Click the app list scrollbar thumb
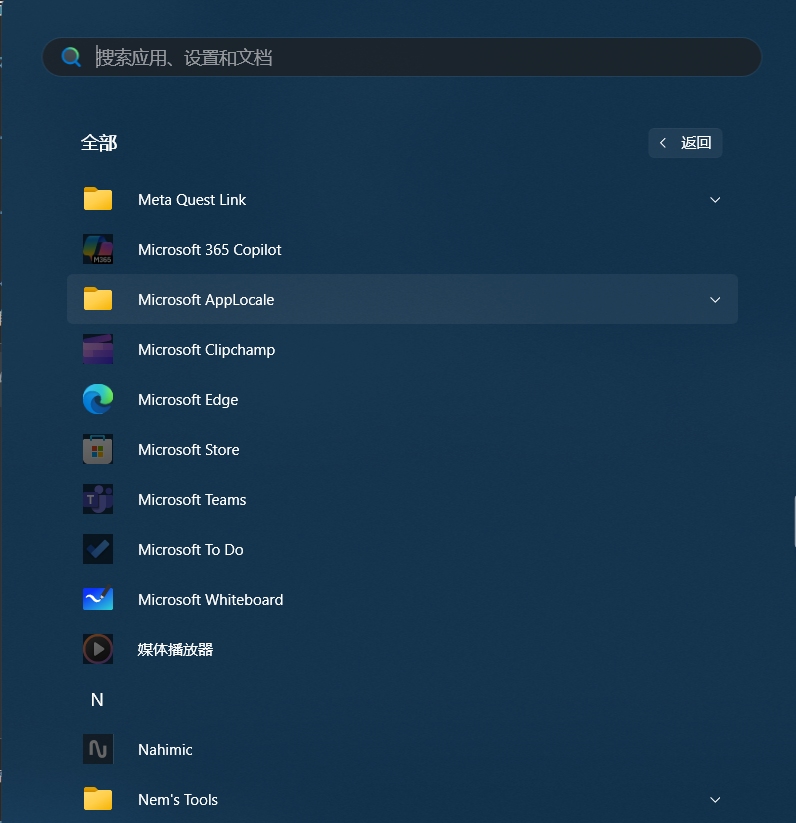The image size is (796, 823). 794,521
